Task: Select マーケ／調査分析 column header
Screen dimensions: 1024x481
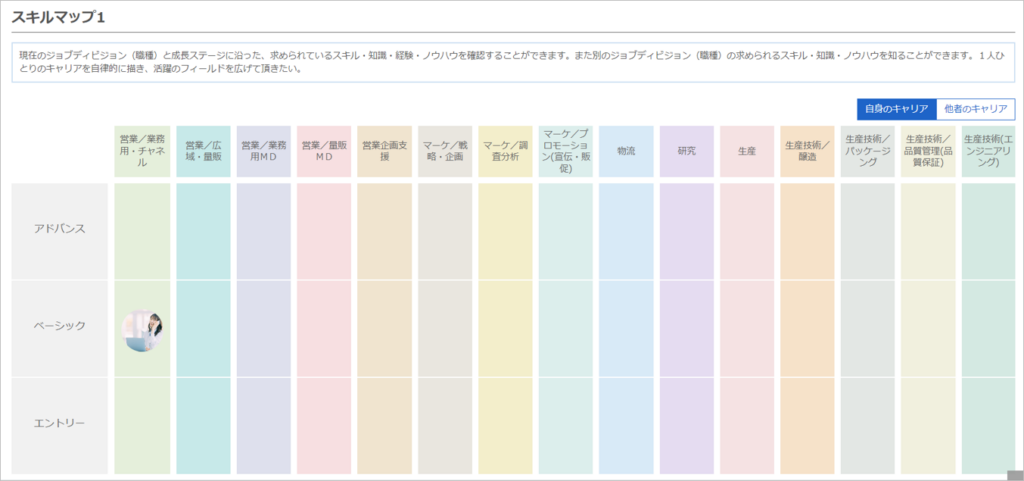Action: [x=505, y=151]
